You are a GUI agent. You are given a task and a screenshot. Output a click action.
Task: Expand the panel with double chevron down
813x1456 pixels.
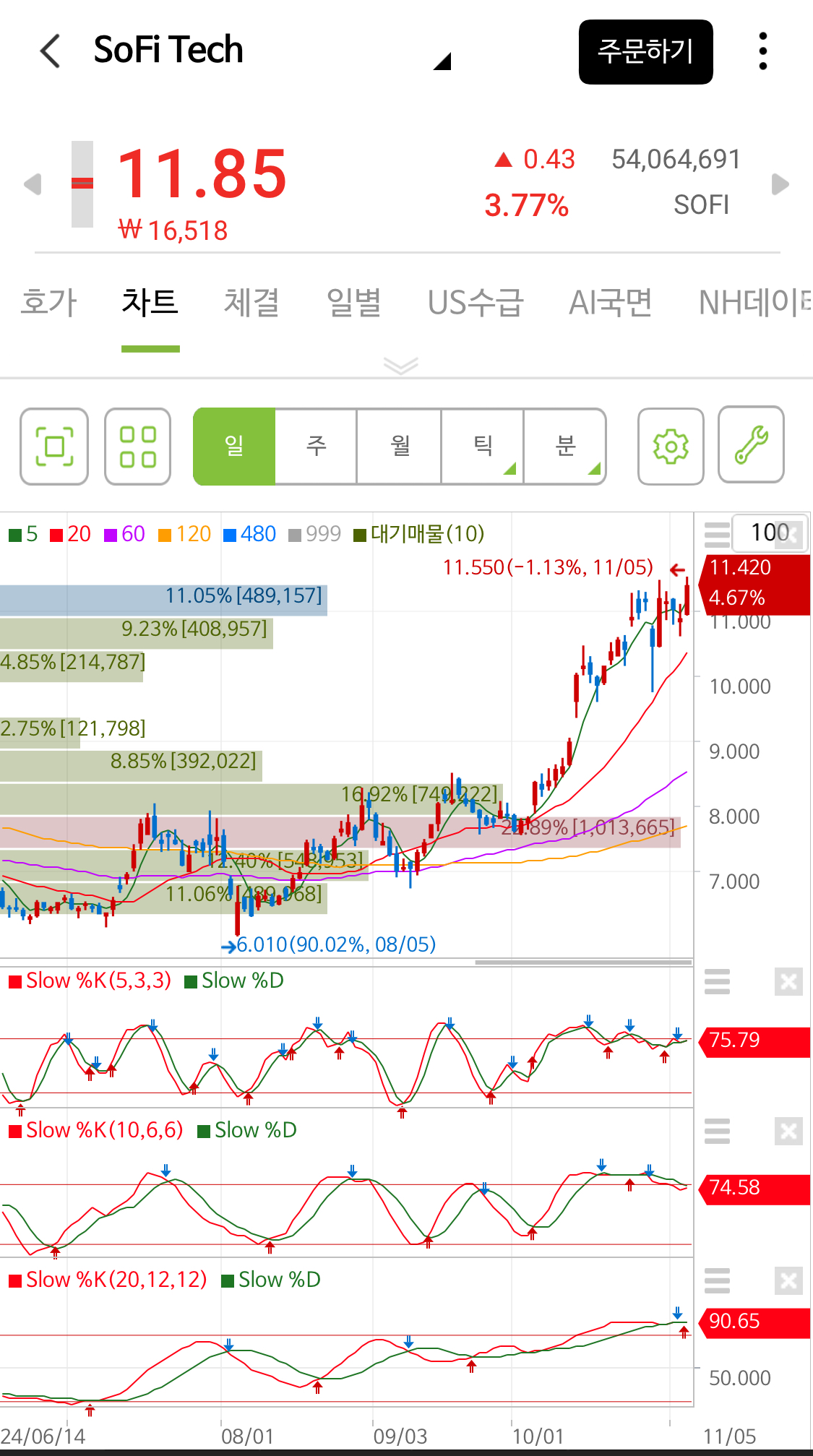(401, 366)
